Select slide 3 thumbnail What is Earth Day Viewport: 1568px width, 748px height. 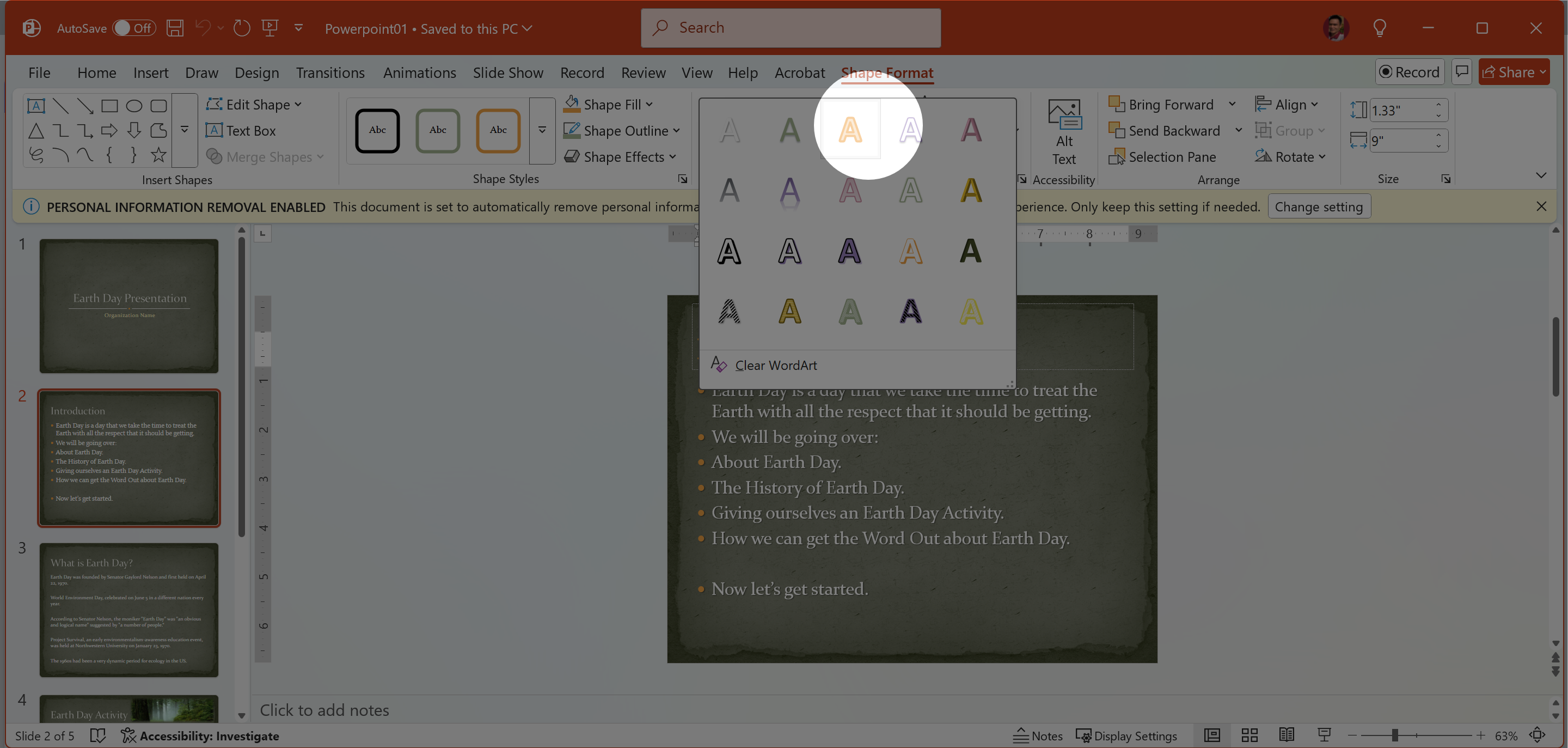pos(129,609)
